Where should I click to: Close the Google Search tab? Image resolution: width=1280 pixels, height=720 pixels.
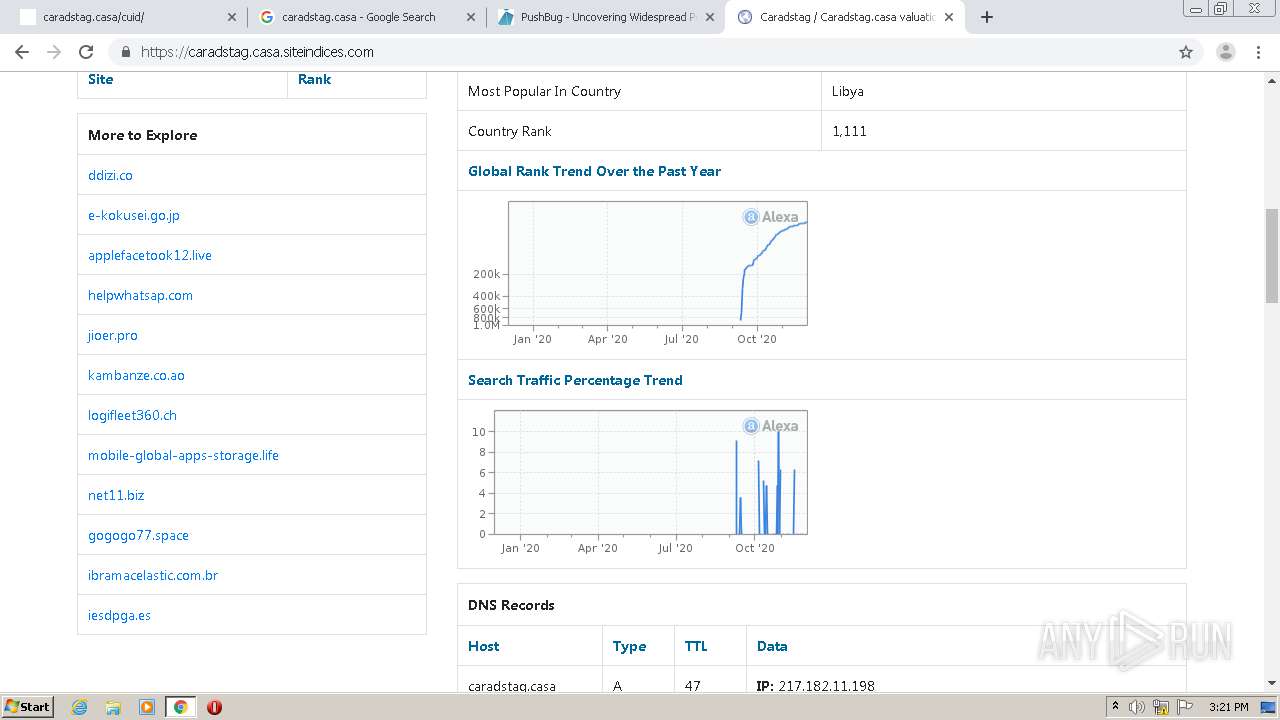pyautogui.click(x=469, y=17)
